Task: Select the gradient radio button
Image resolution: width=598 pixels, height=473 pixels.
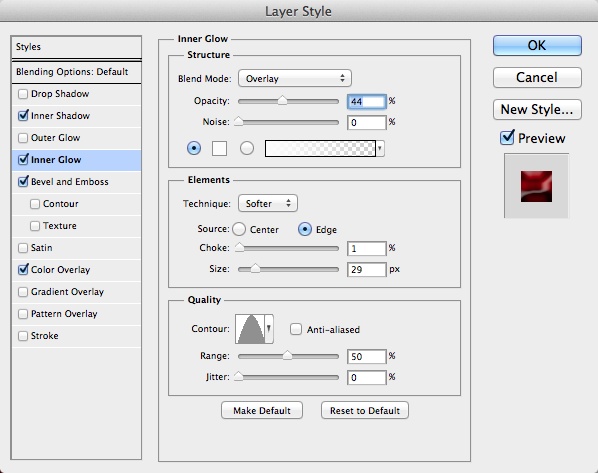Action: tap(247, 148)
